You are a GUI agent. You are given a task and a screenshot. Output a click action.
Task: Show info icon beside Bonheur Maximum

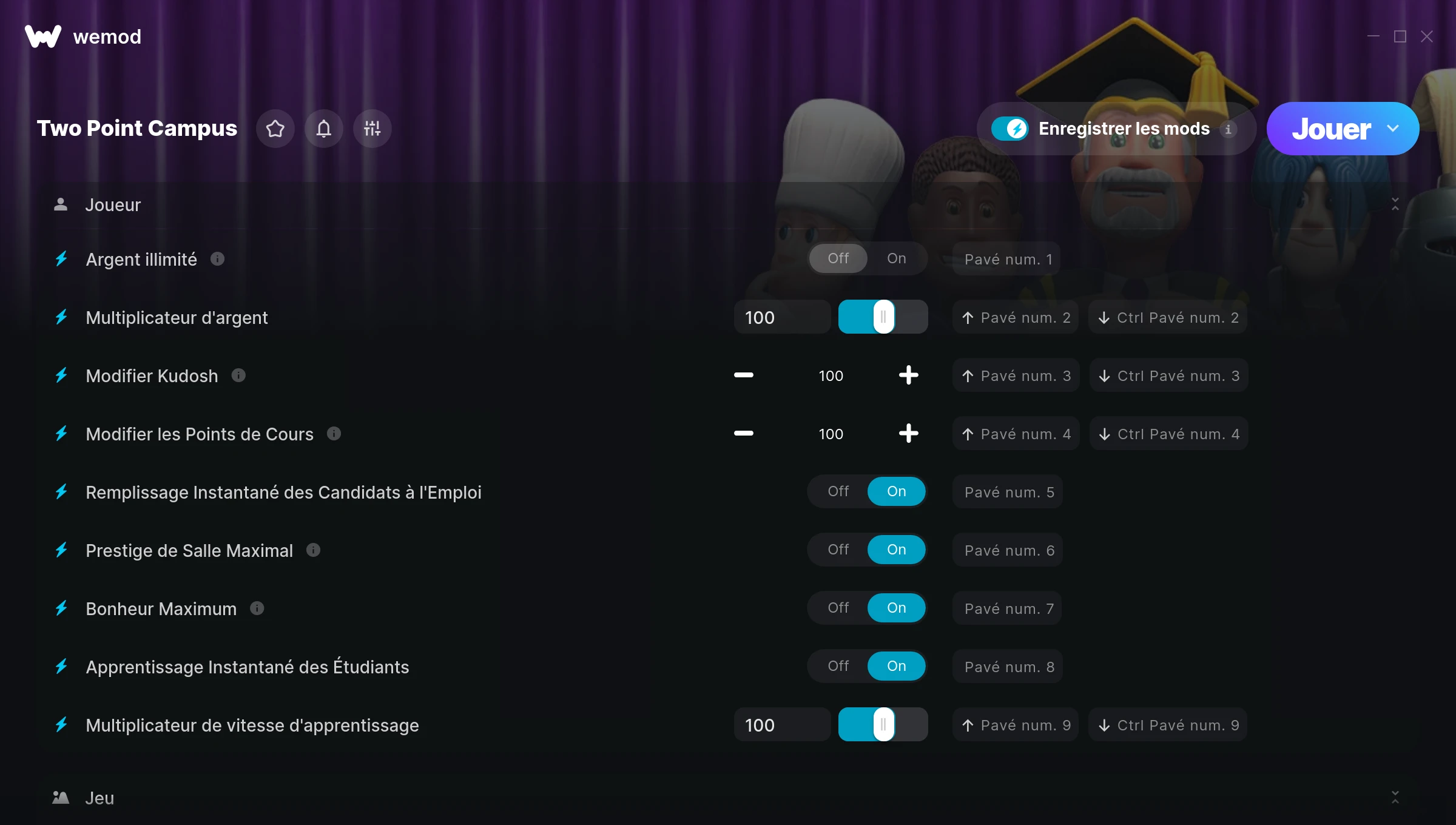pos(257,608)
